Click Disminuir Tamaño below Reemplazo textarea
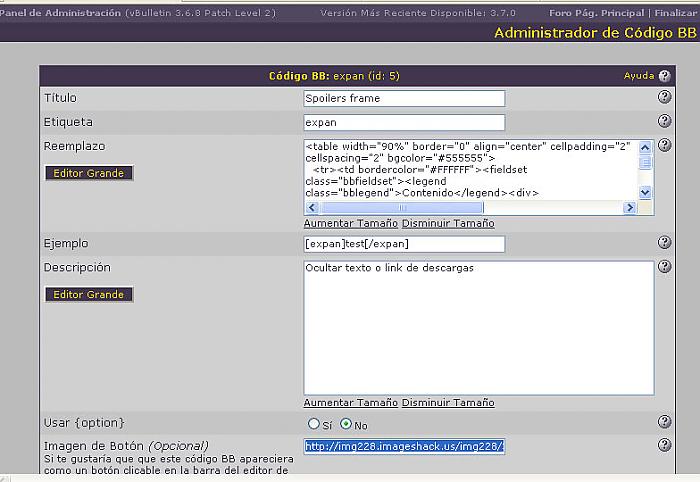 pyautogui.click(x=447, y=223)
